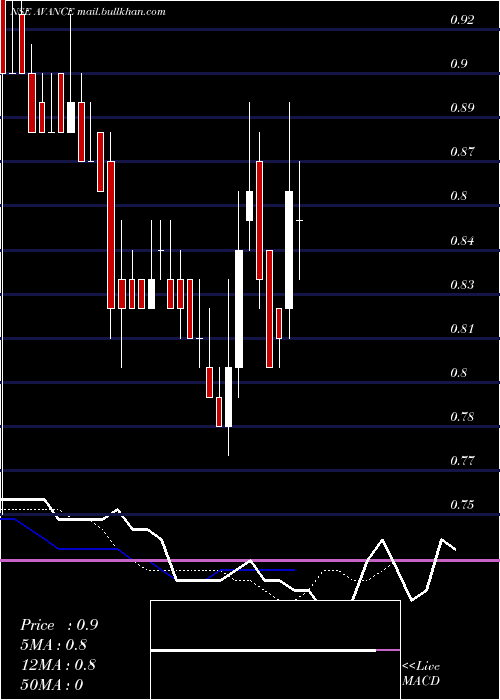Screen dimensions: 500x700
Task: Click the 0.77 price axis label
Action: (462, 460)
